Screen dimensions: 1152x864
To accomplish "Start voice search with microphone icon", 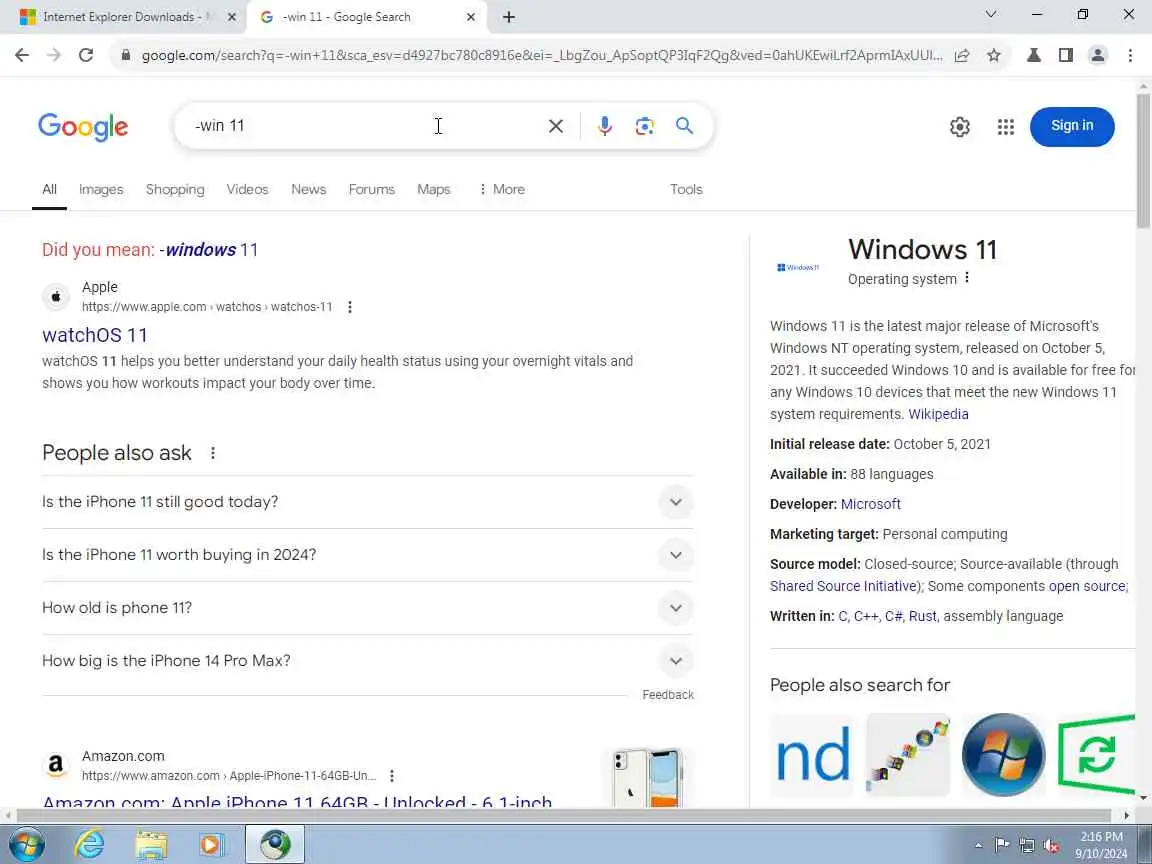I will pyautogui.click(x=605, y=126).
